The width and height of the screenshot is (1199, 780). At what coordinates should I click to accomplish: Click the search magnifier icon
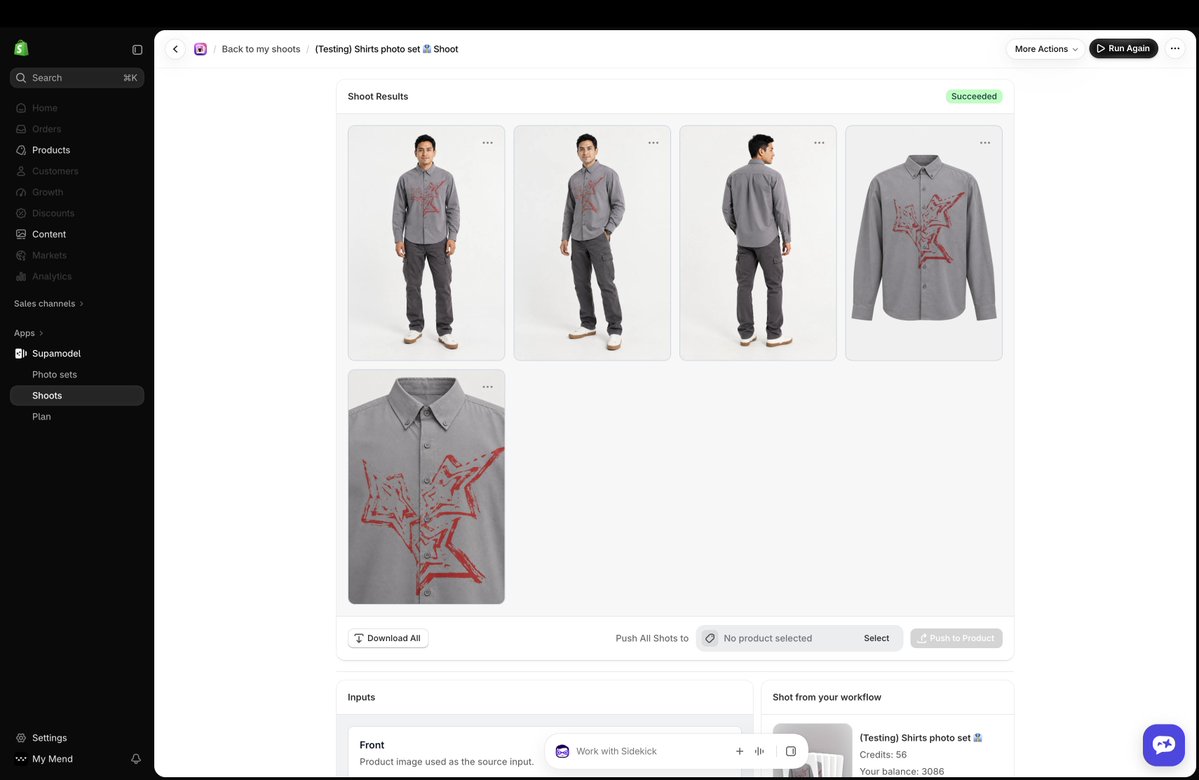click(x=21, y=78)
